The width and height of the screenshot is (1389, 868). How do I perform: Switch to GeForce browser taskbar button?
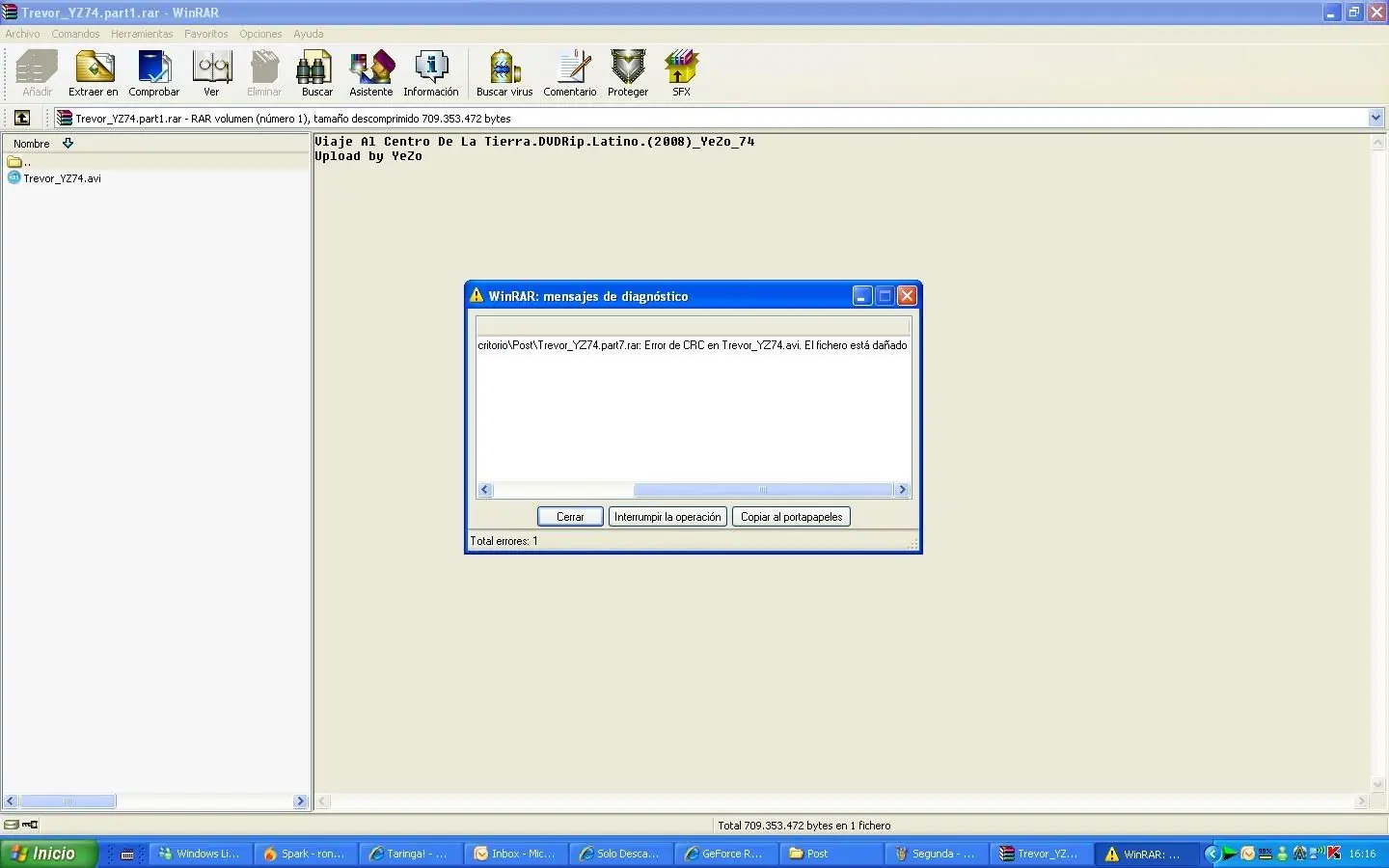726,854
